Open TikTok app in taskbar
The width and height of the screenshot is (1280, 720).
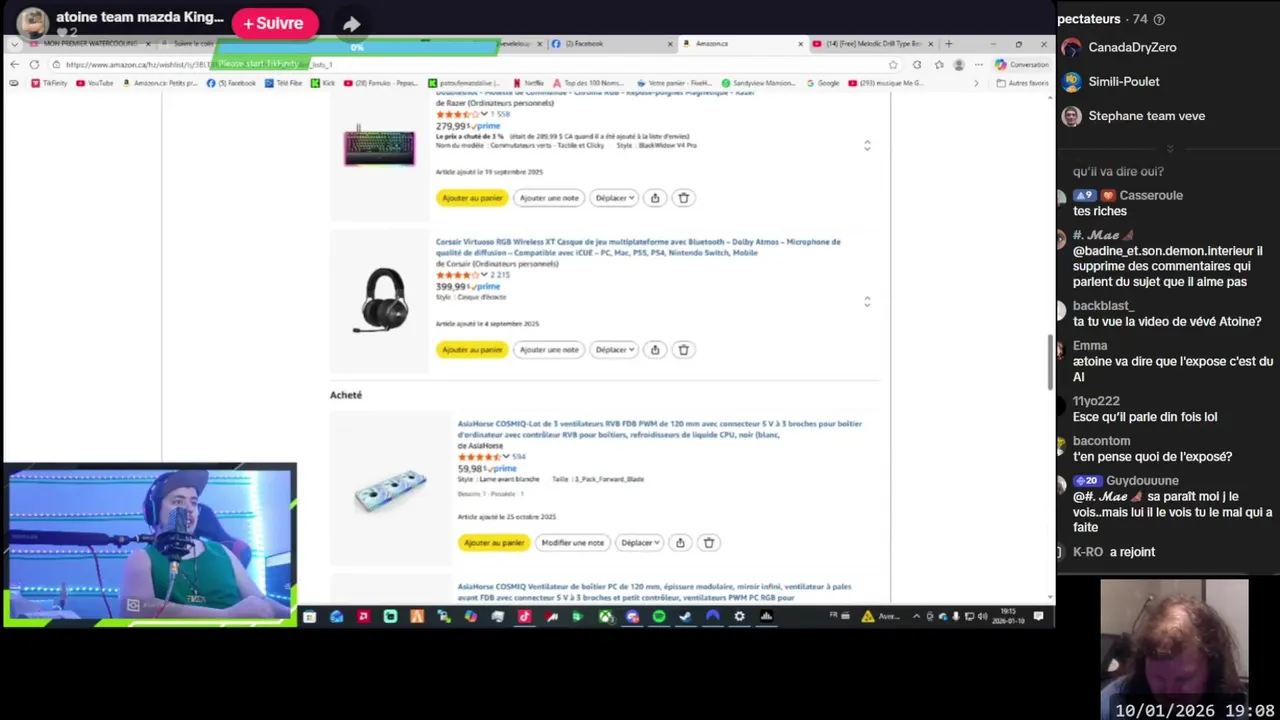524,617
